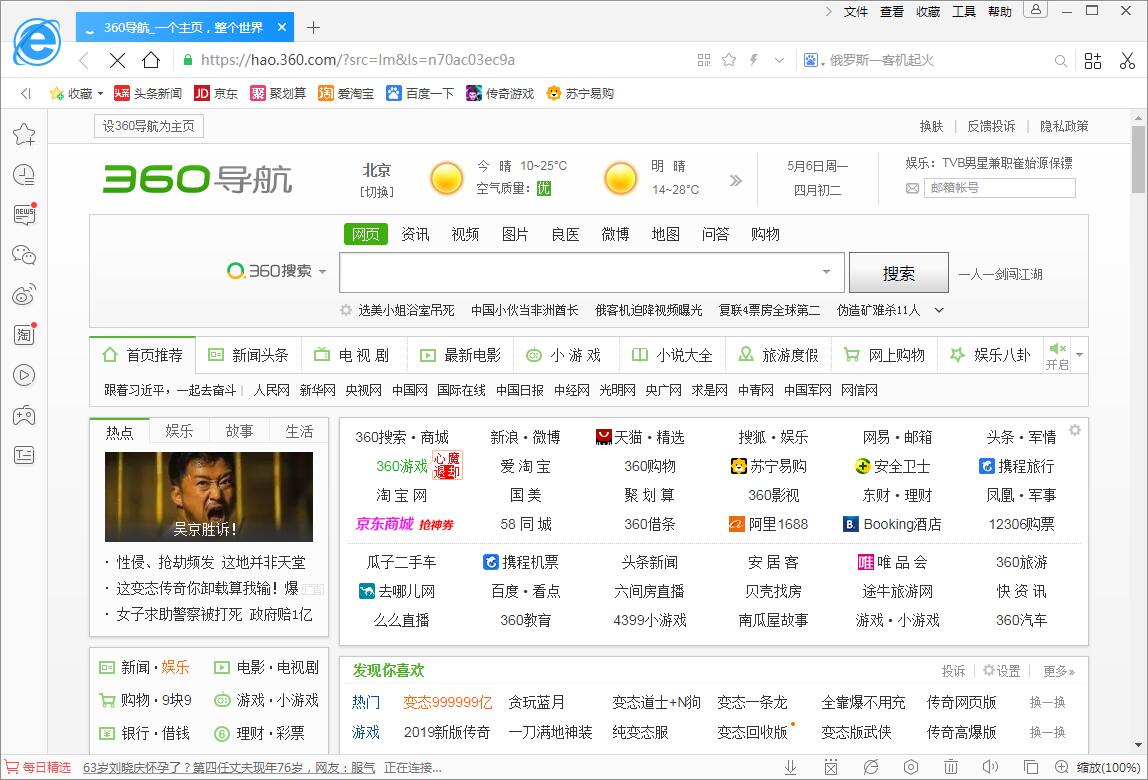This screenshot has height=780, width=1148.
Task: Open the downloads icon in status bar
Action: (x=790, y=768)
